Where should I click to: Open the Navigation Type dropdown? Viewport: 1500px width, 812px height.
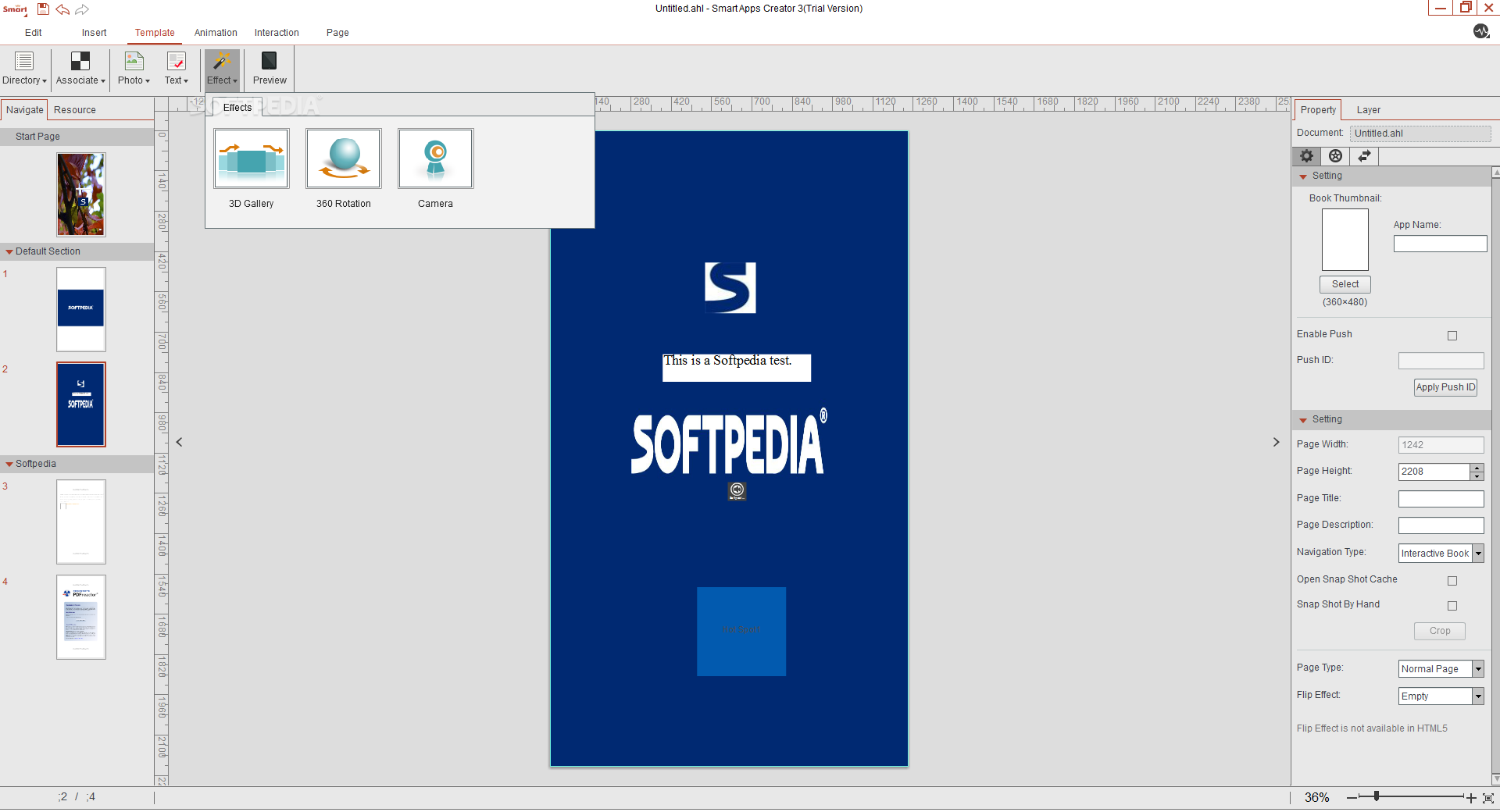point(1478,554)
